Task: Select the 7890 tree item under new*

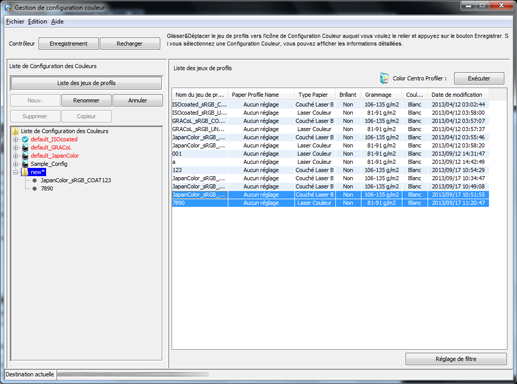Action: pyautogui.click(x=47, y=189)
